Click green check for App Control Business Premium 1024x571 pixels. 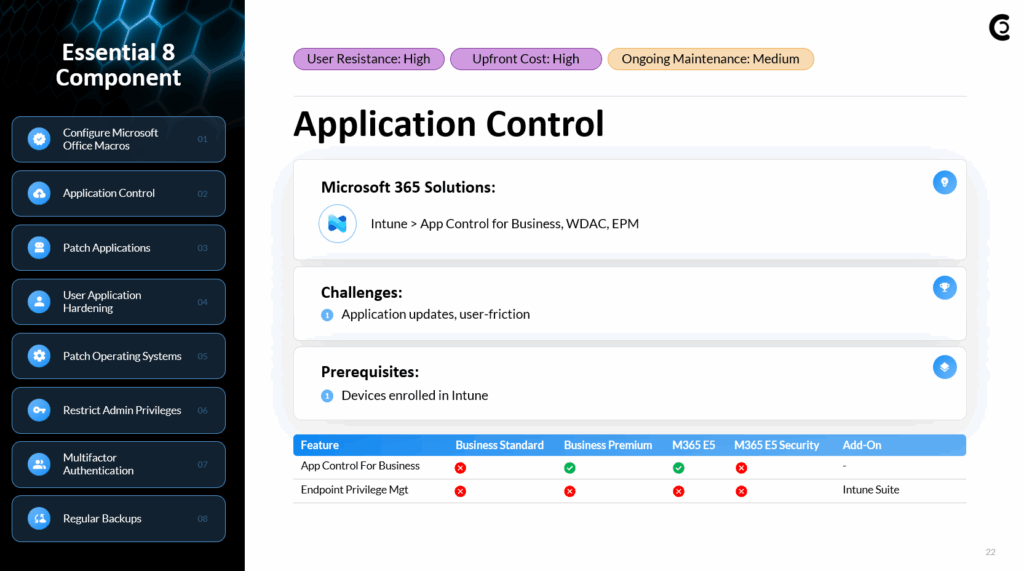pos(569,468)
